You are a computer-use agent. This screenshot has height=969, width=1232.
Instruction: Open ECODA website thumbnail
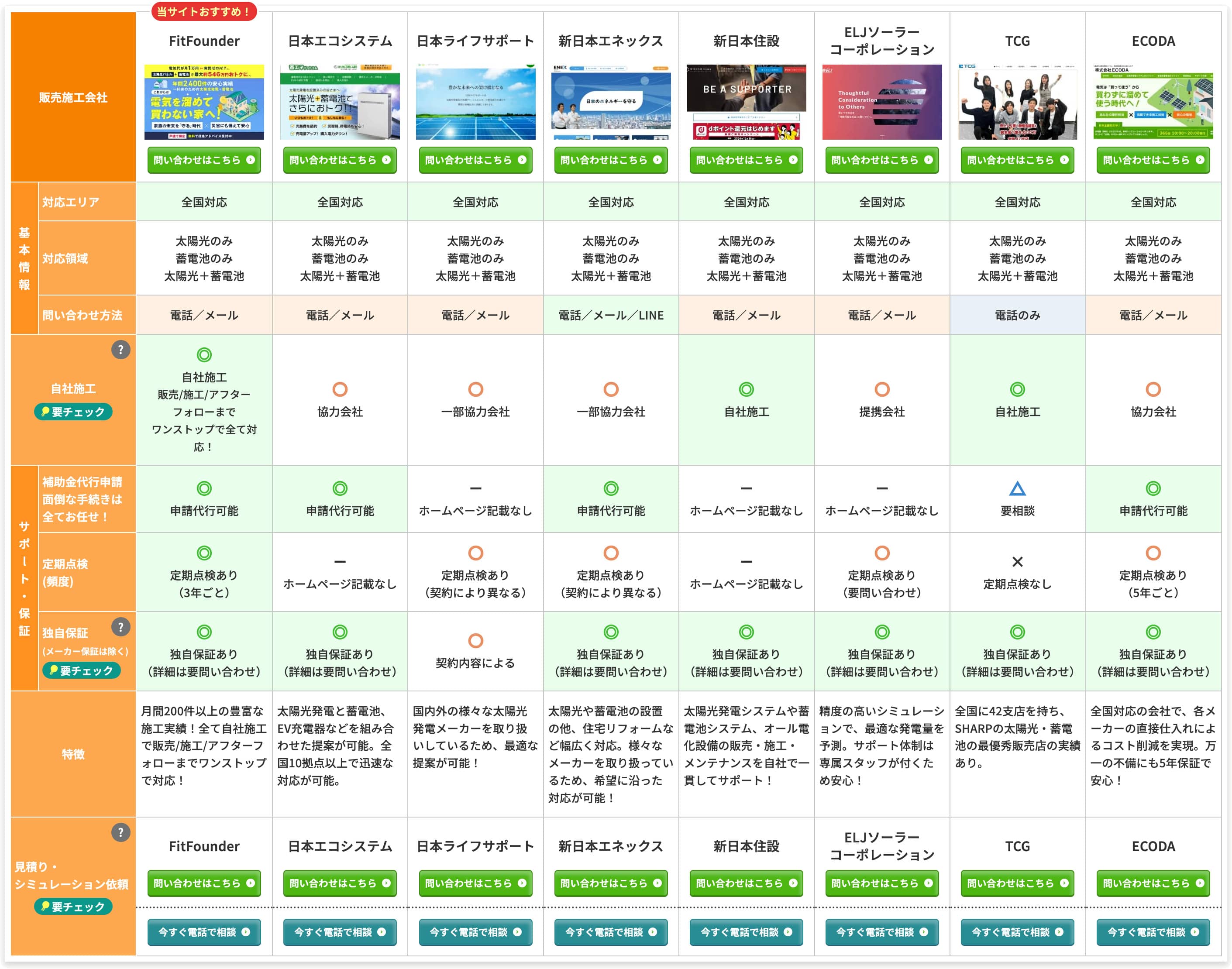1153,102
